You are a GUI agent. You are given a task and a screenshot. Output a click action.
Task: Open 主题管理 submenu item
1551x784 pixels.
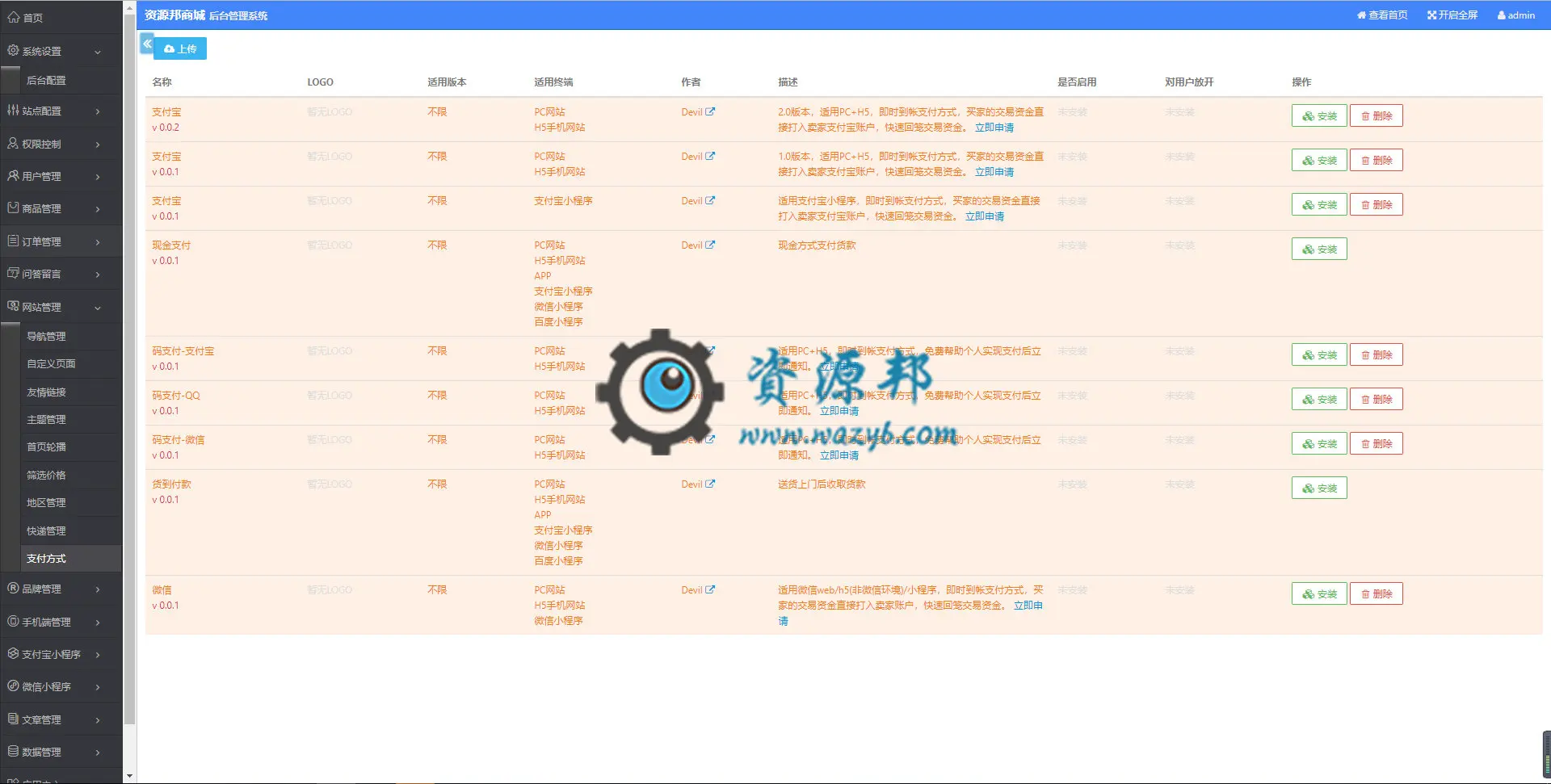(x=71, y=419)
